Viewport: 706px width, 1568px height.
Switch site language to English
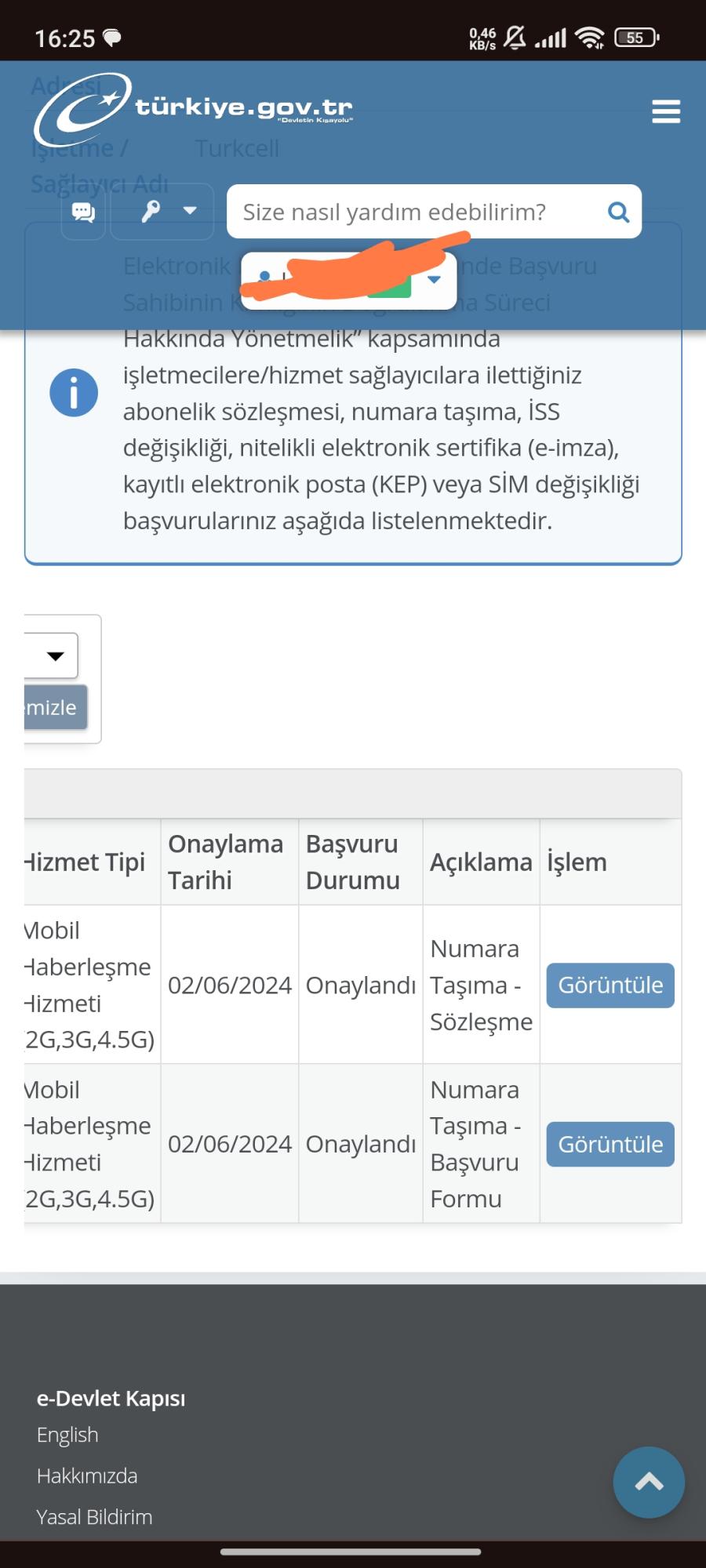pyautogui.click(x=67, y=1435)
